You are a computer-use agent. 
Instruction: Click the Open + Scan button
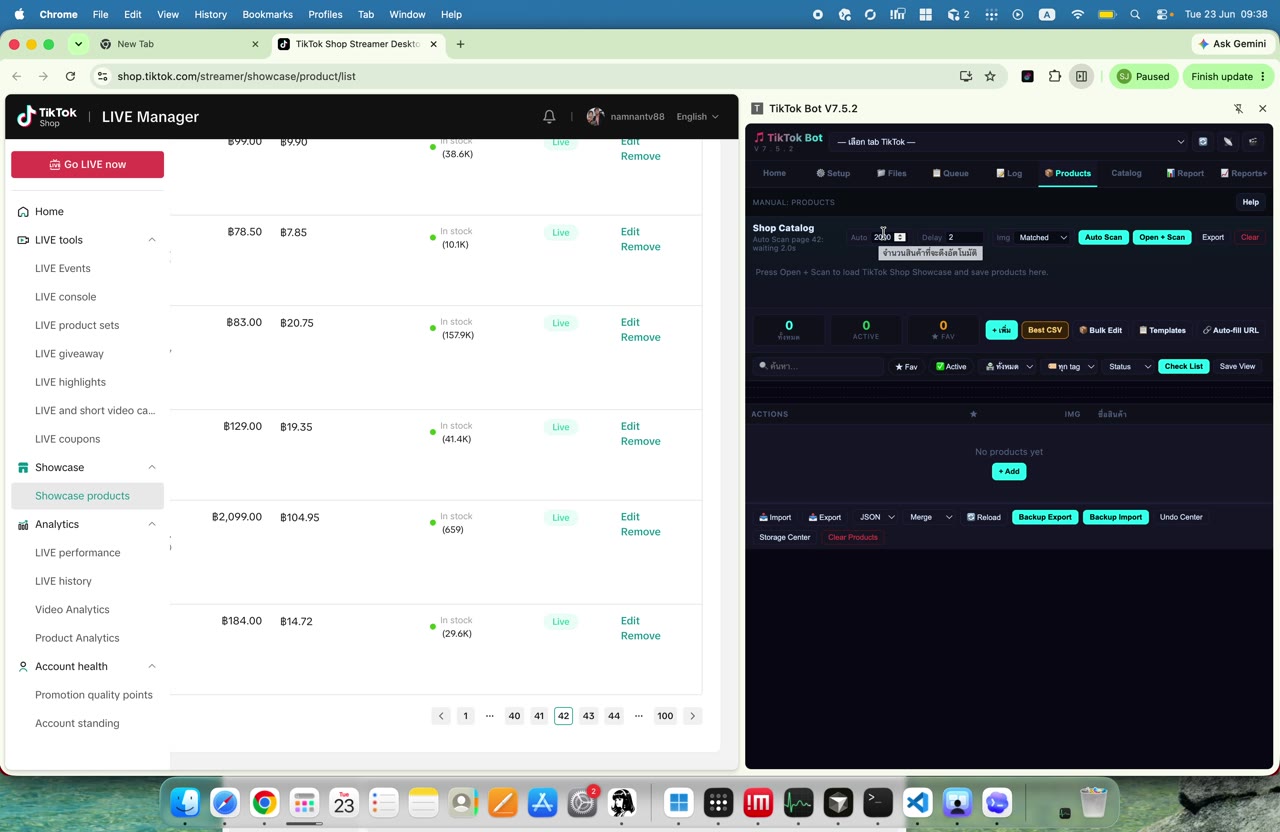pyautogui.click(x=1162, y=238)
